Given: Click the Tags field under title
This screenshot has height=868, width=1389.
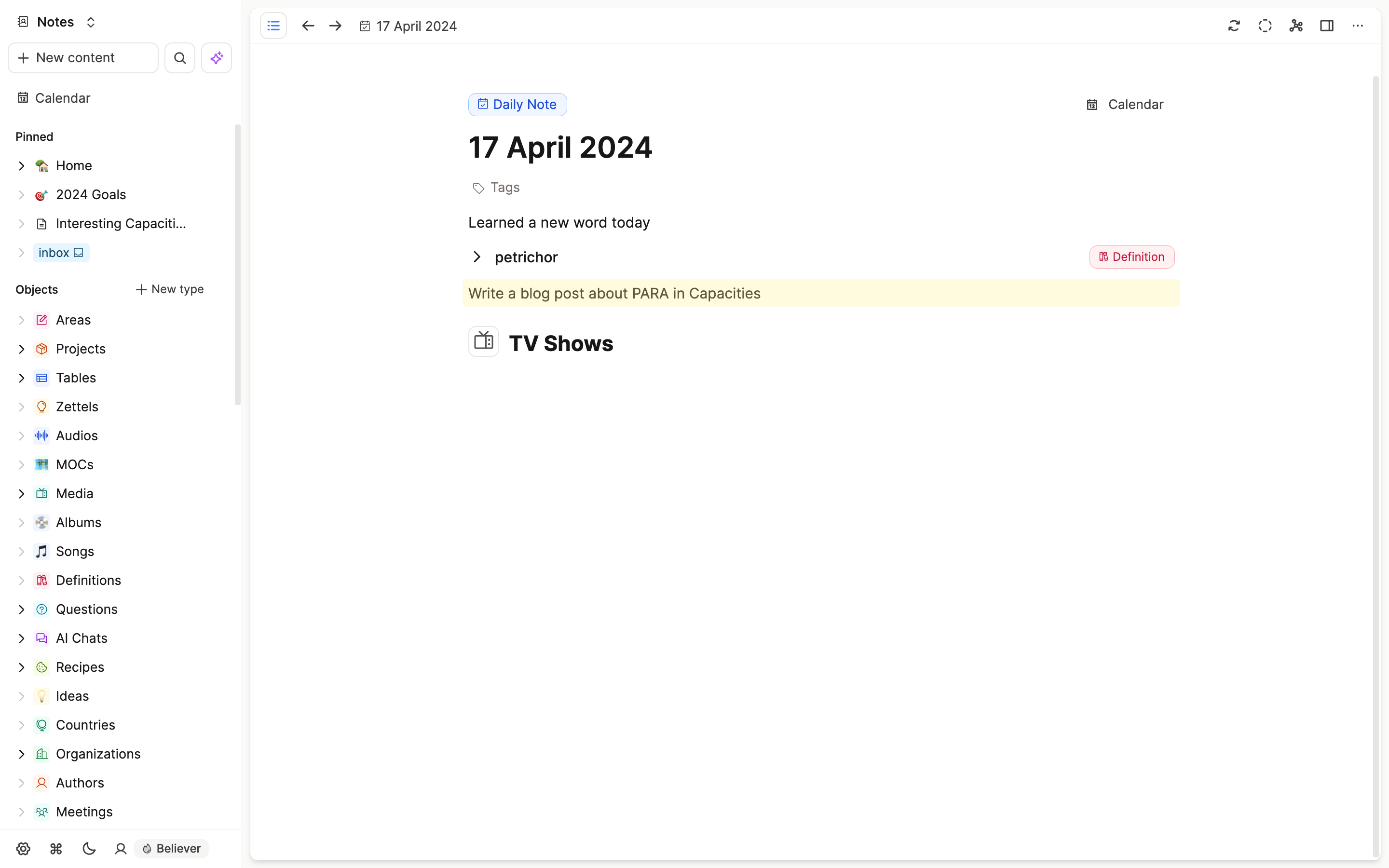Looking at the screenshot, I should [504, 188].
